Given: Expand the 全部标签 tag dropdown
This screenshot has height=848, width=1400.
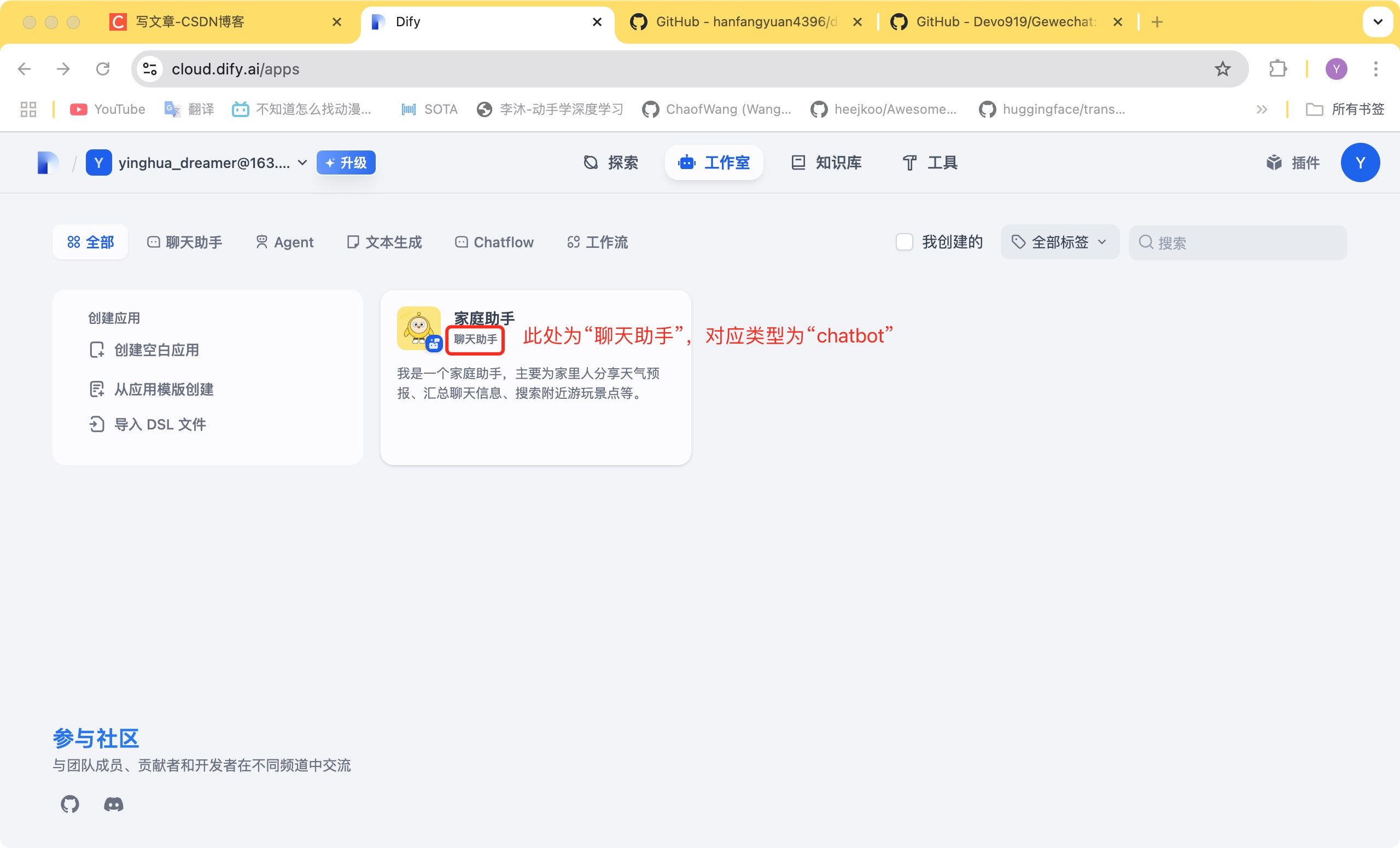Looking at the screenshot, I should coord(1060,242).
